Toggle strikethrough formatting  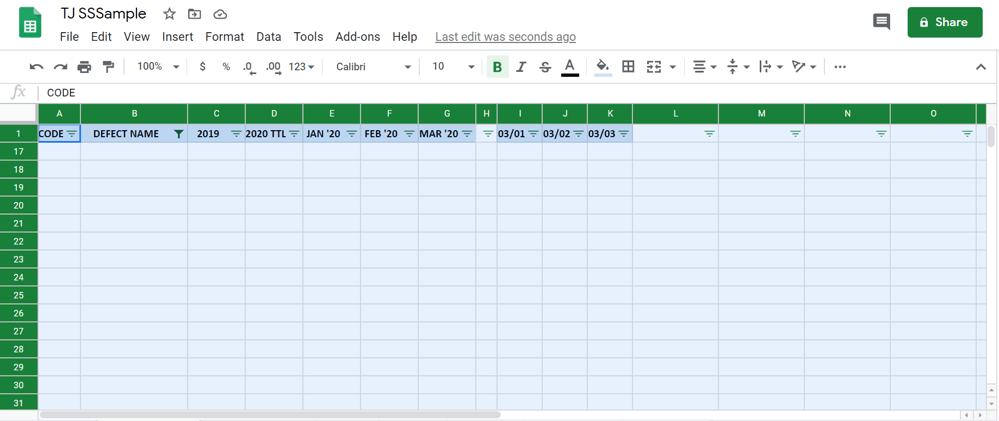click(545, 67)
